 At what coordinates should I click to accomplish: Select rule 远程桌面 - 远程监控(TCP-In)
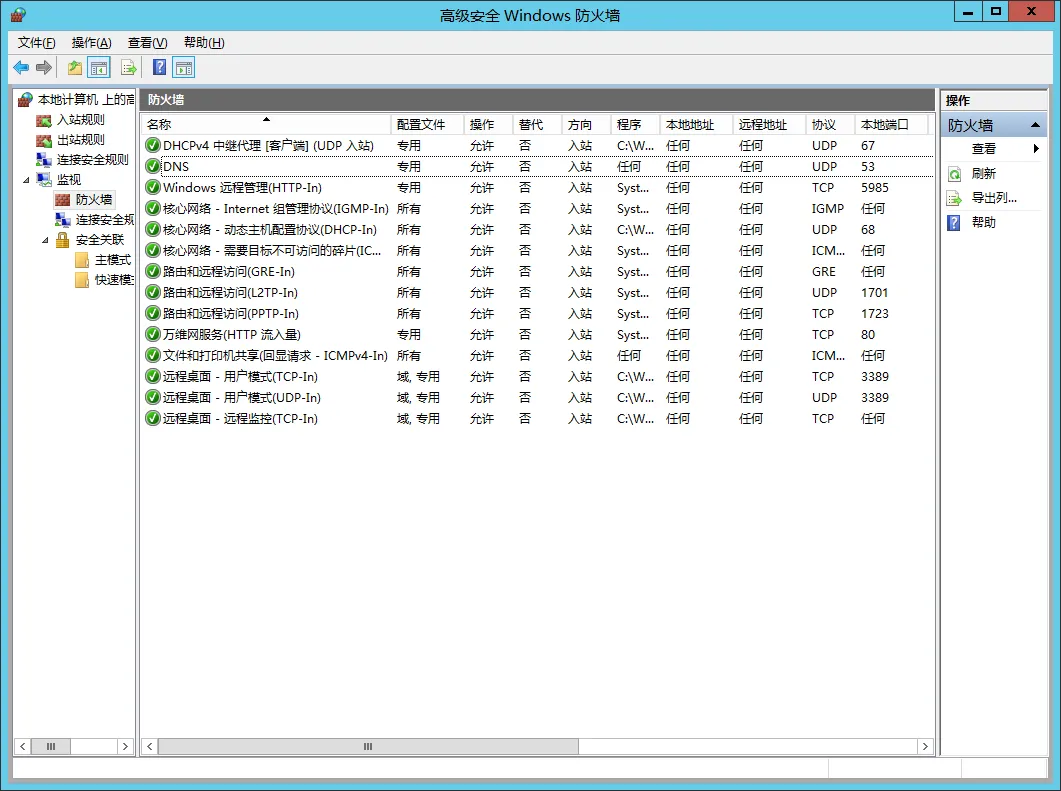pos(539,418)
